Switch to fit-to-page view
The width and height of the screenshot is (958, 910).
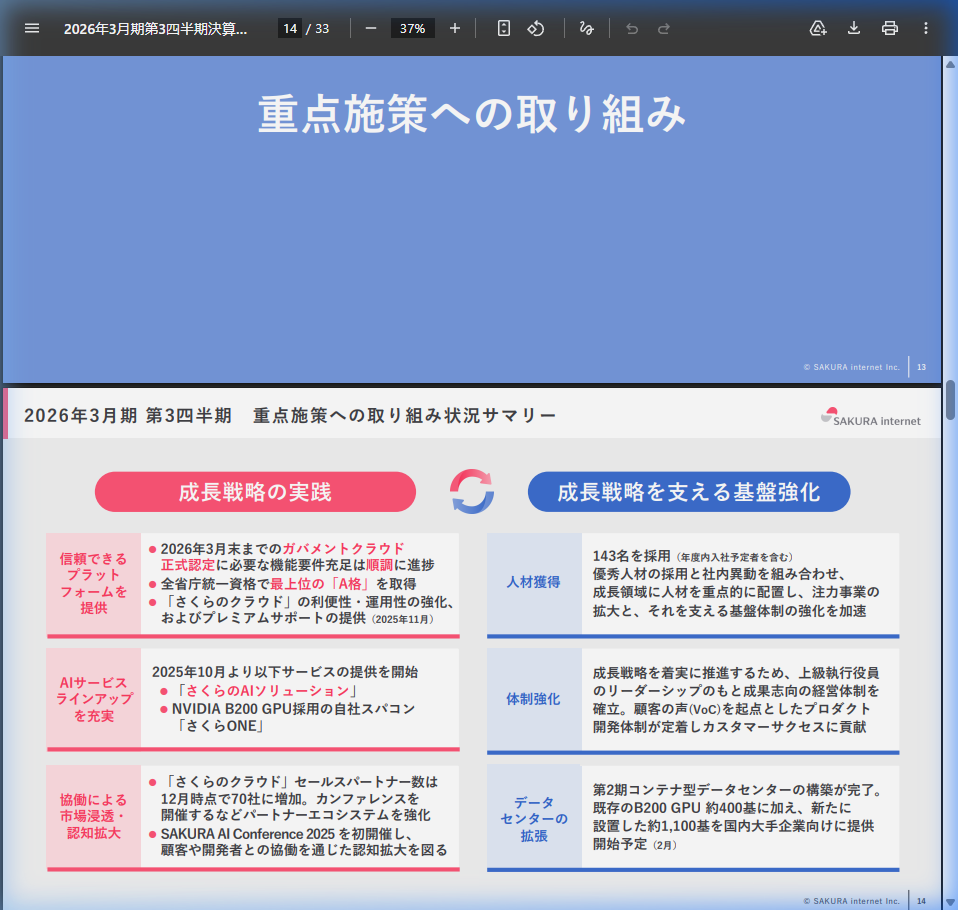click(502, 28)
